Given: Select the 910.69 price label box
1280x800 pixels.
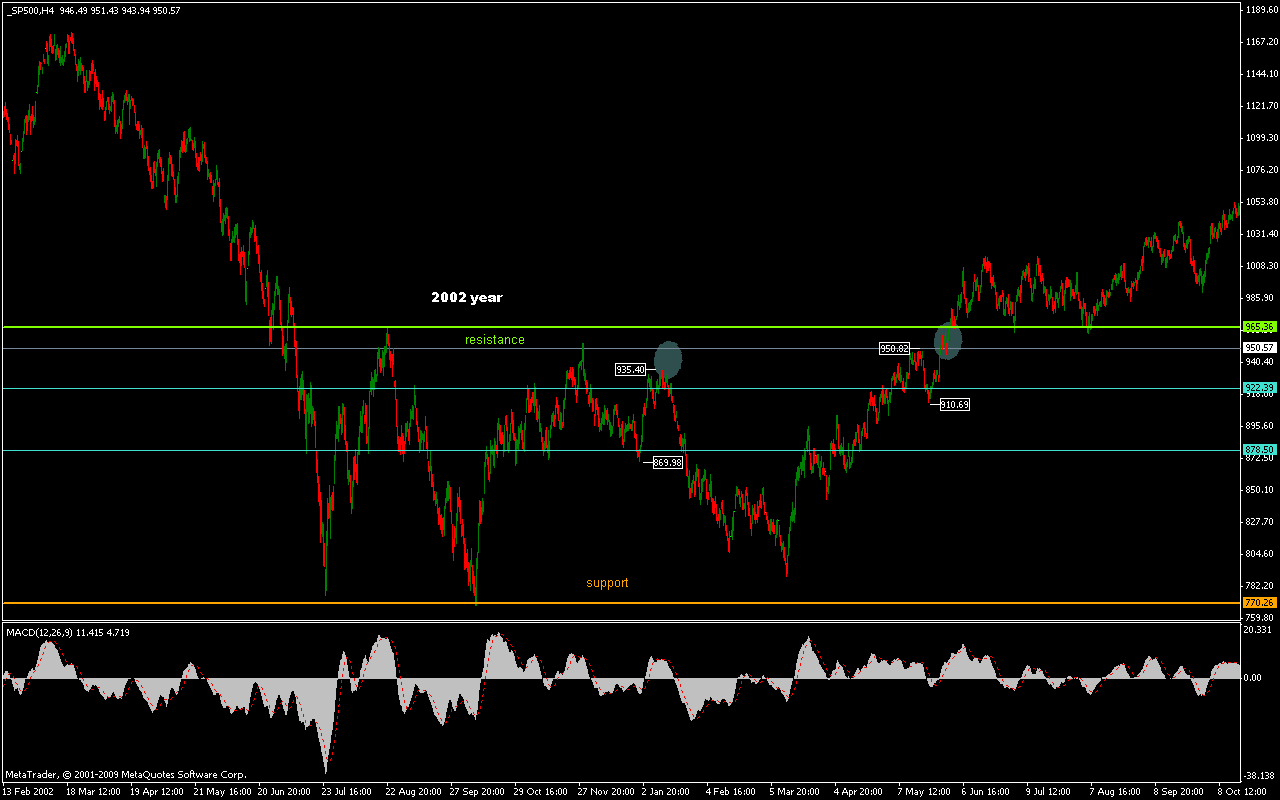Looking at the screenshot, I should 954,405.
